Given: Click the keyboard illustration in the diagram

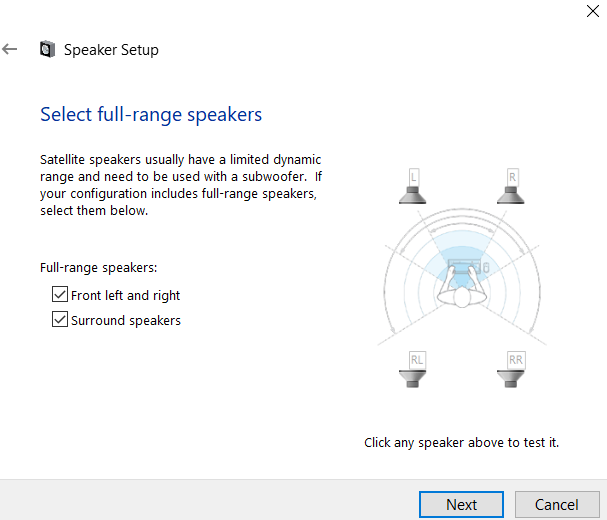Looking at the screenshot, I should (x=464, y=266).
